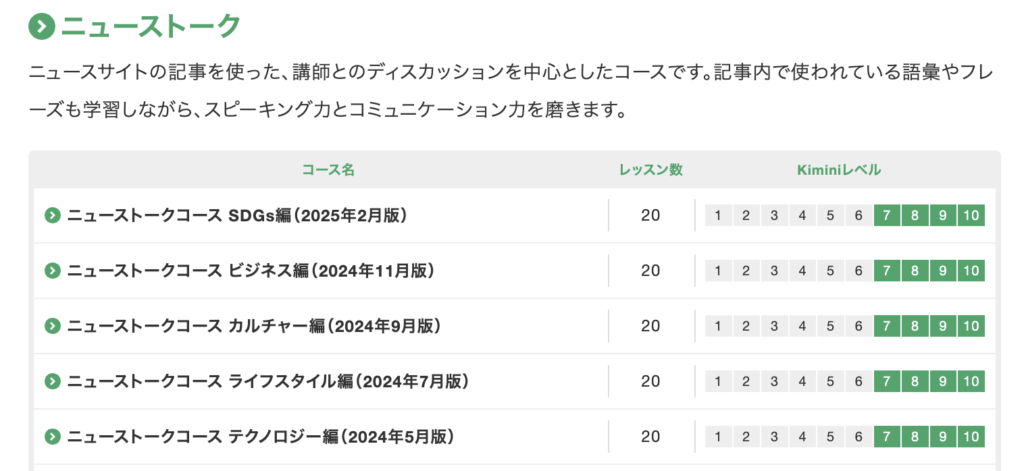Click the ニューストーク section heading
The height and width of the screenshot is (471, 1024).
150,26
